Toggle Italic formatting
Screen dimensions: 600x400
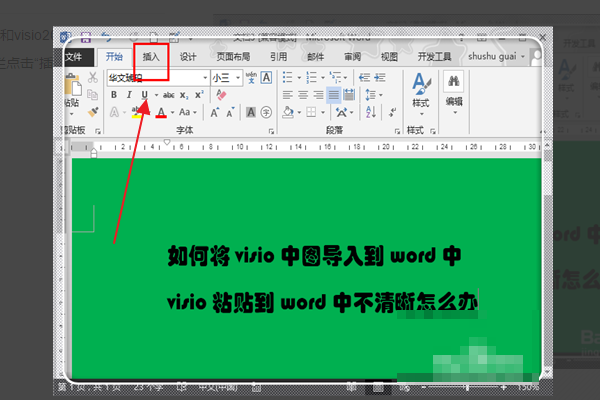pos(129,95)
